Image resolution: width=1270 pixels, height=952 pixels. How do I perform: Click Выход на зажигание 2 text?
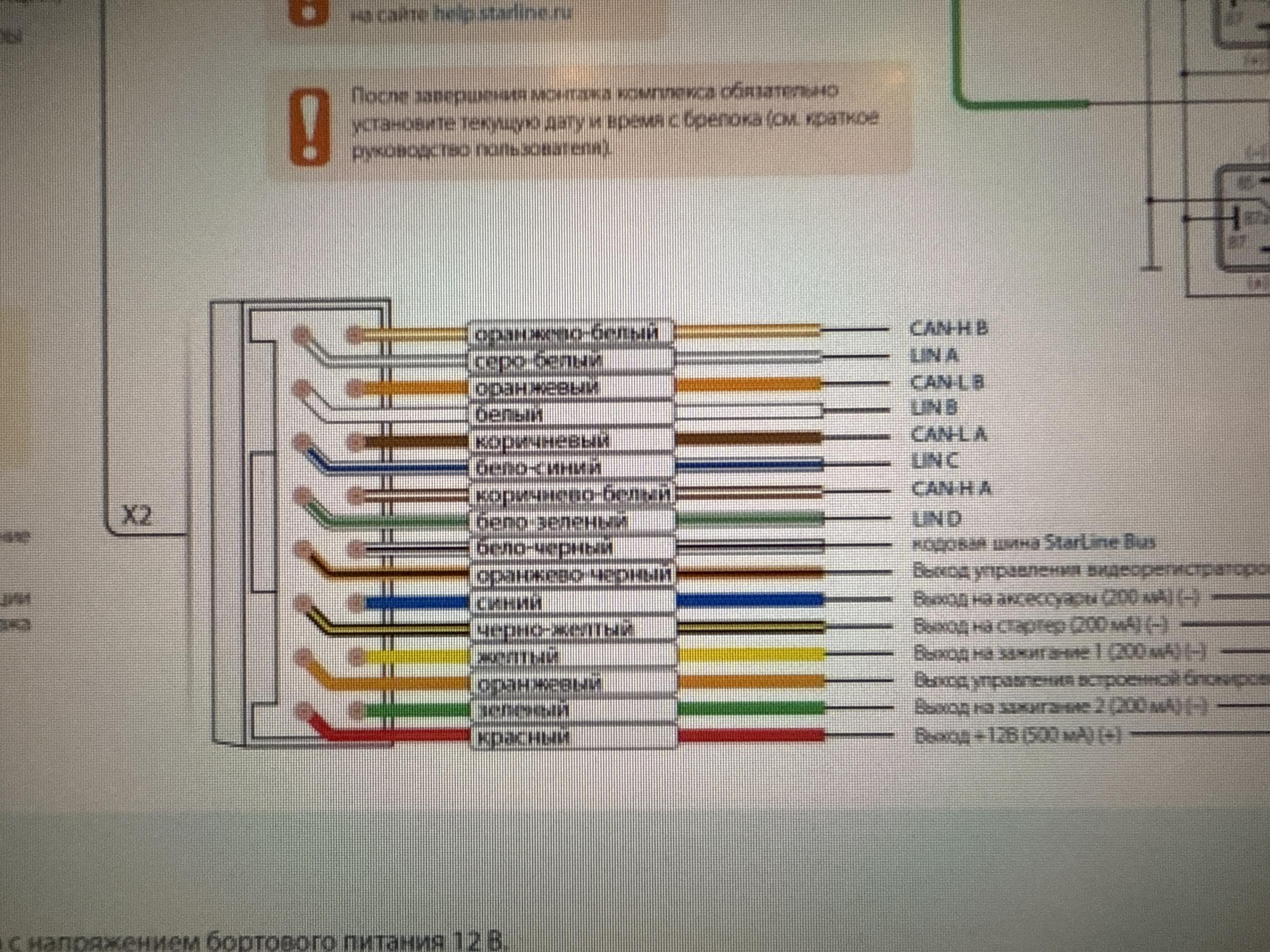coord(1061,707)
